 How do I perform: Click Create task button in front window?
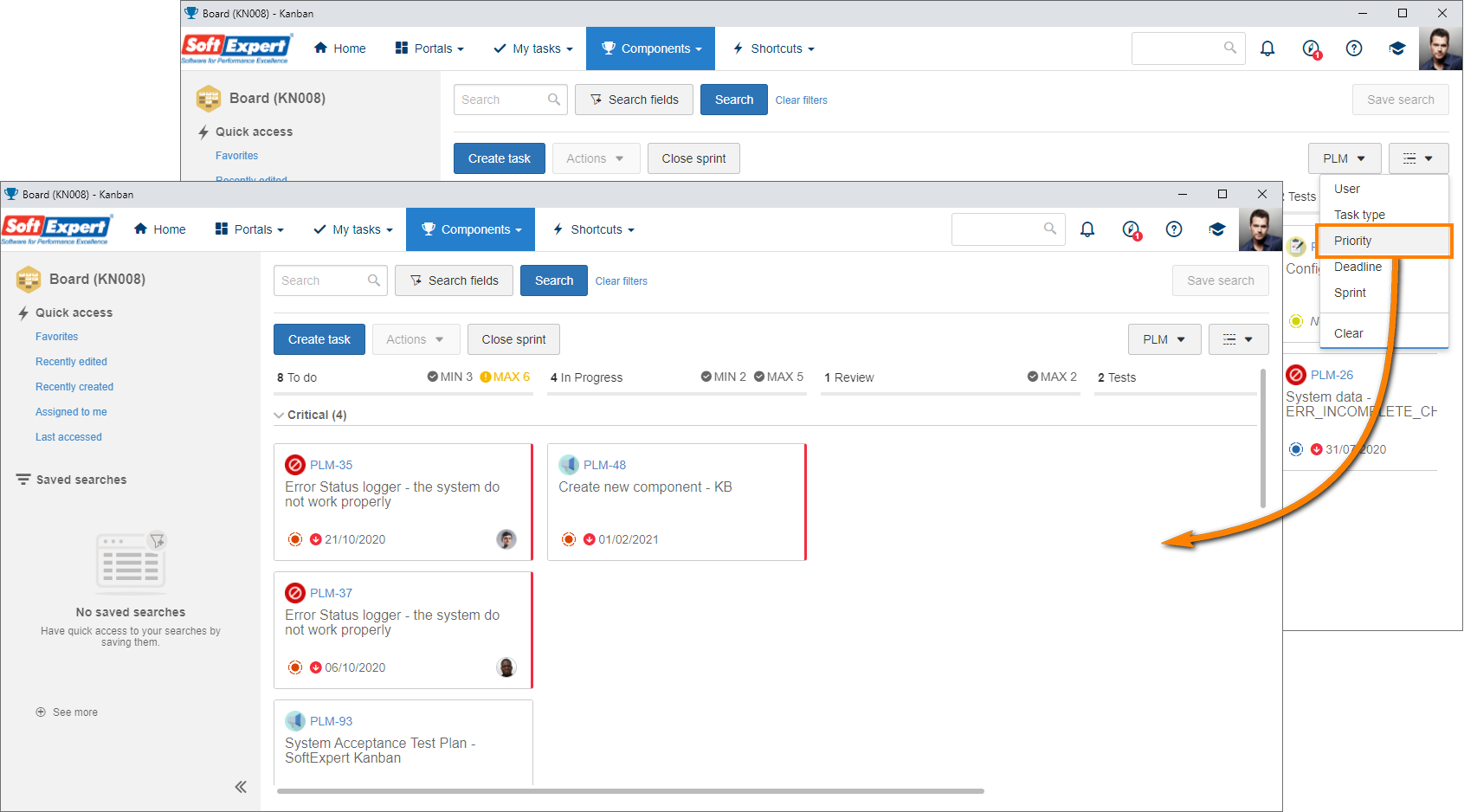coord(319,339)
